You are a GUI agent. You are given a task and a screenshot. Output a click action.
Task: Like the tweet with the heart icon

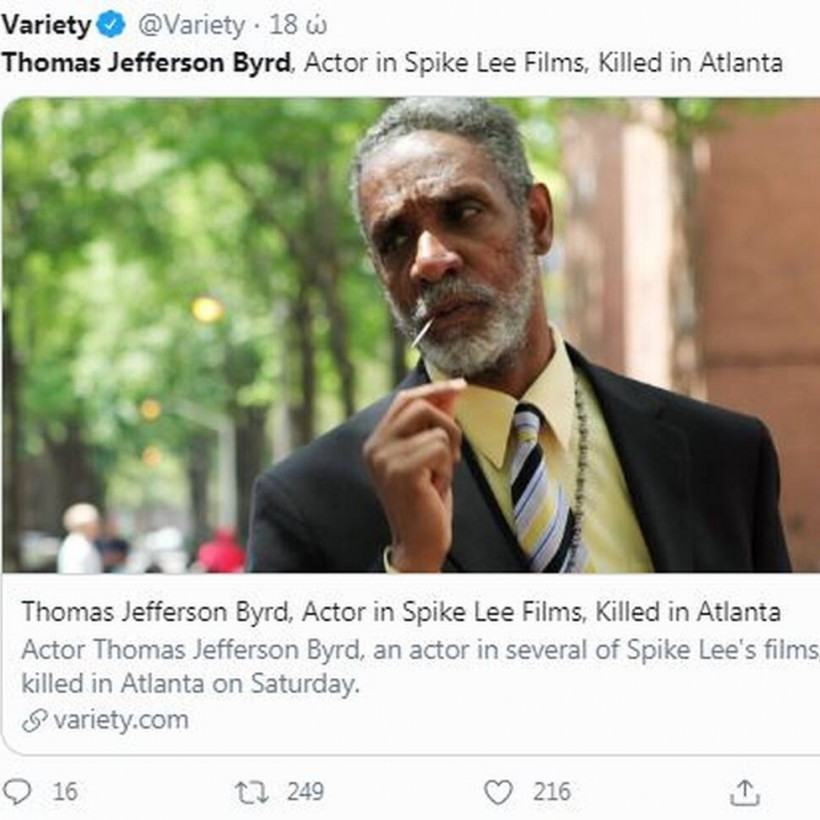coord(498,792)
